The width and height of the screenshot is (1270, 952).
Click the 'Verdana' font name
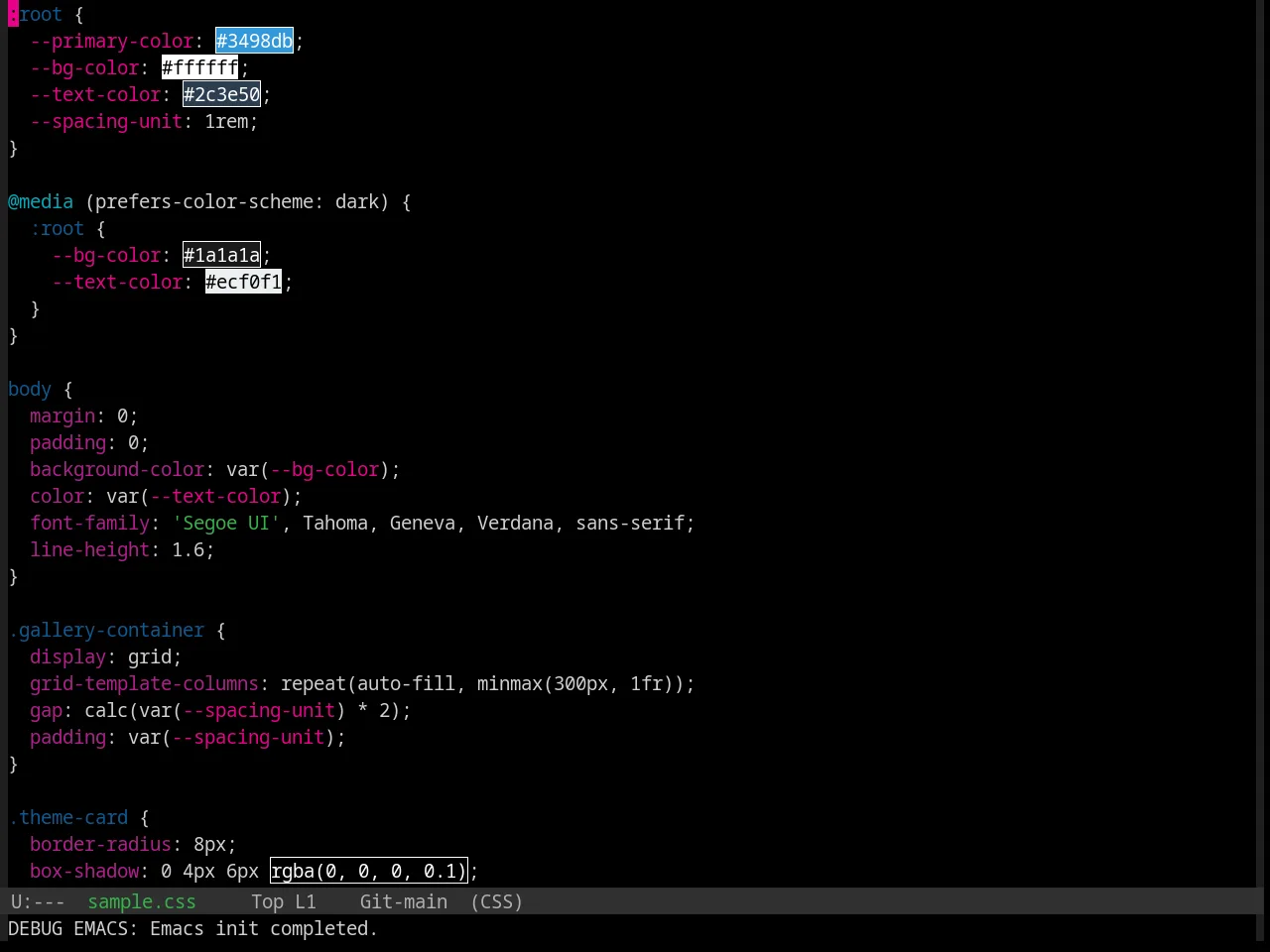tap(515, 523)
